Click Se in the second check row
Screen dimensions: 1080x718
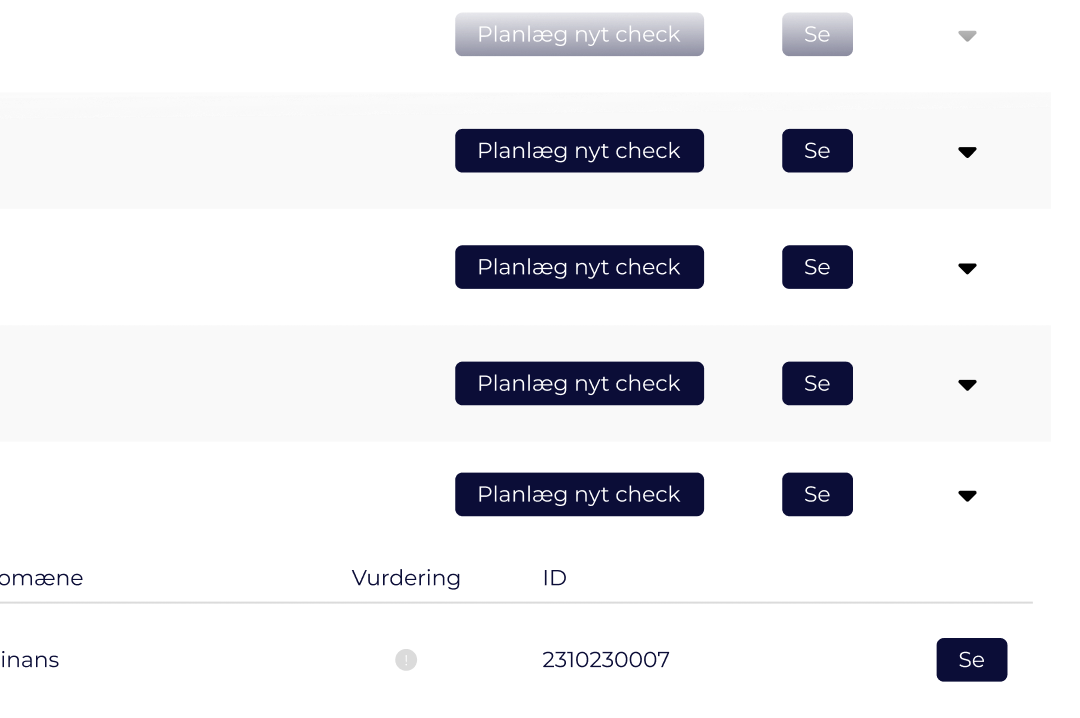817,151
